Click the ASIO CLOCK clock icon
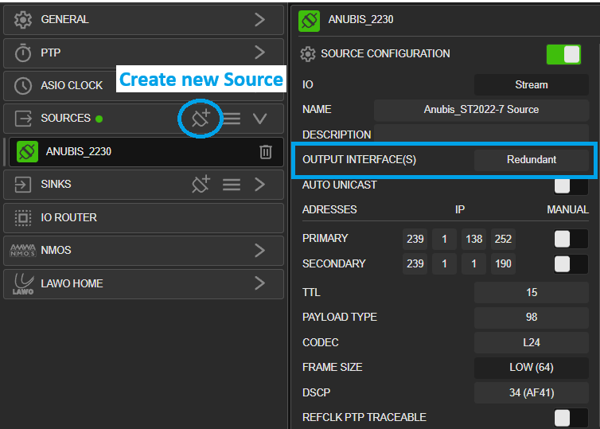The height and width of the screenshot is (429, 600). point(23,85)
